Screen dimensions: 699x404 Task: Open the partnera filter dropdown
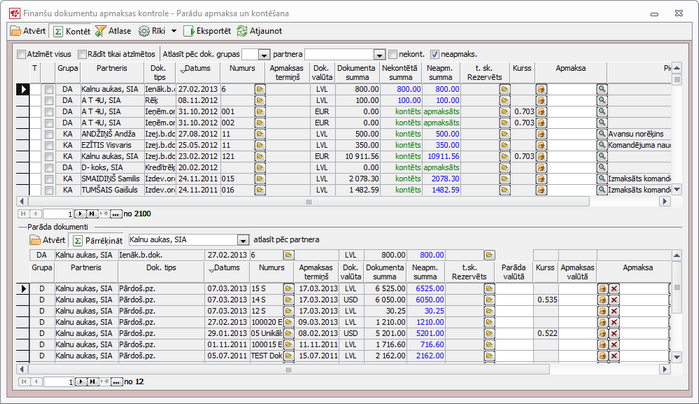click(x=379, y=55)
